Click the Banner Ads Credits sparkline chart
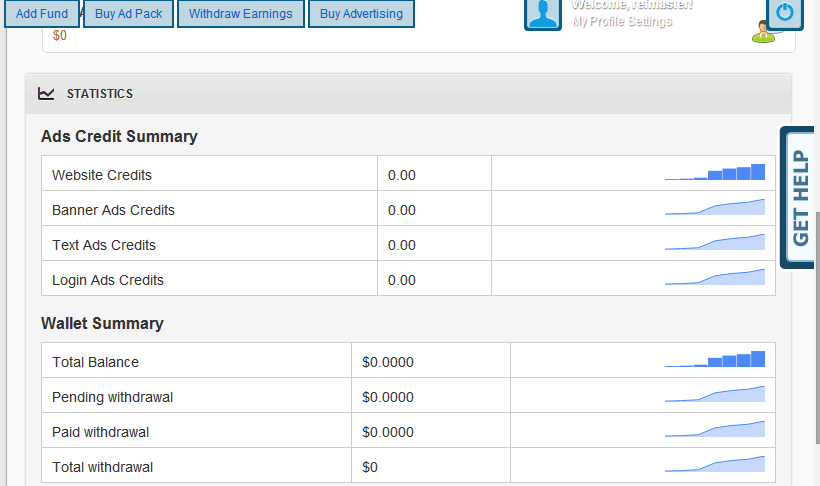 (715, 208)
